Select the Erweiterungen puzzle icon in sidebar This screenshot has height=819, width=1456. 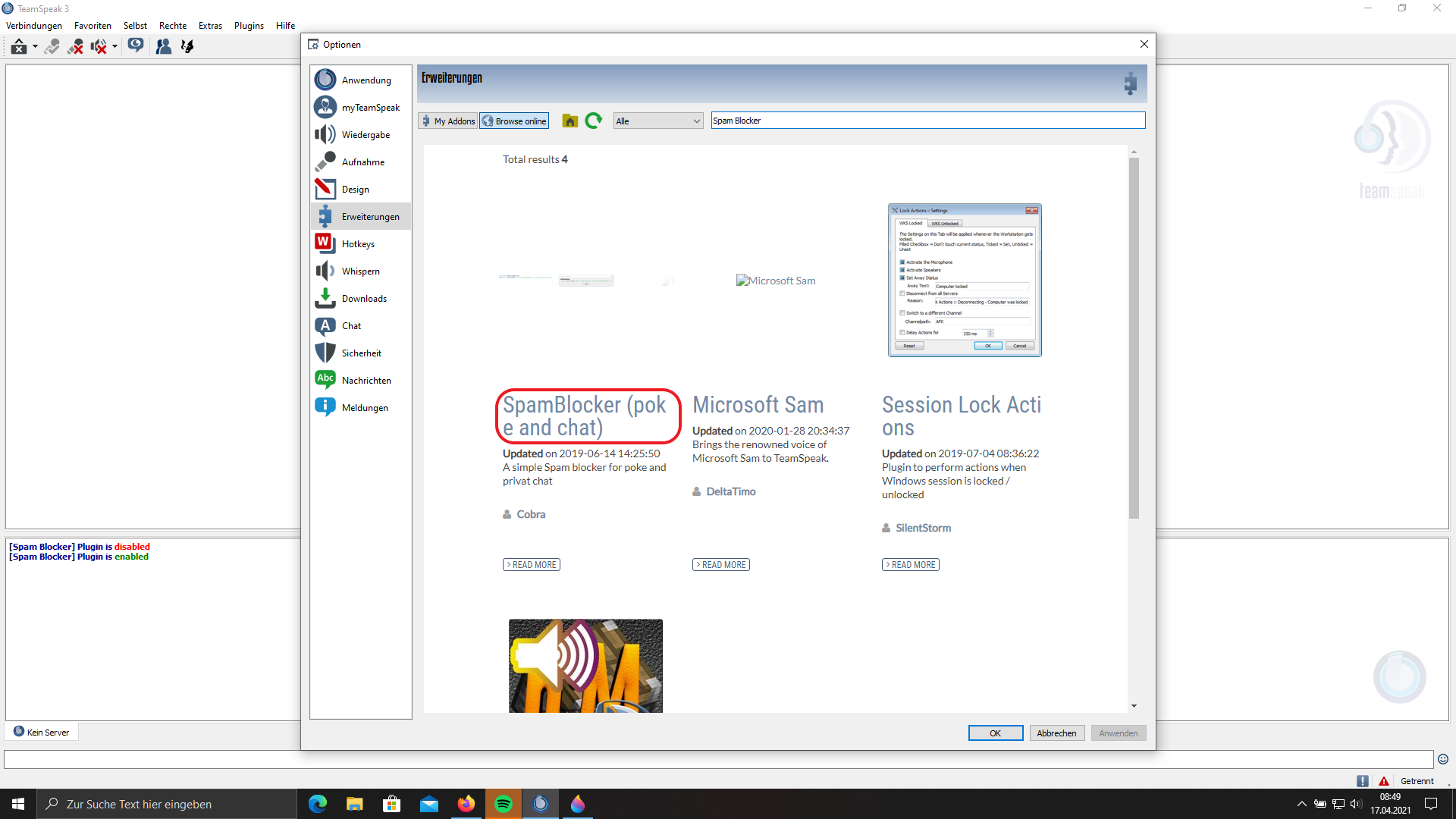click(x=325, y=216)
